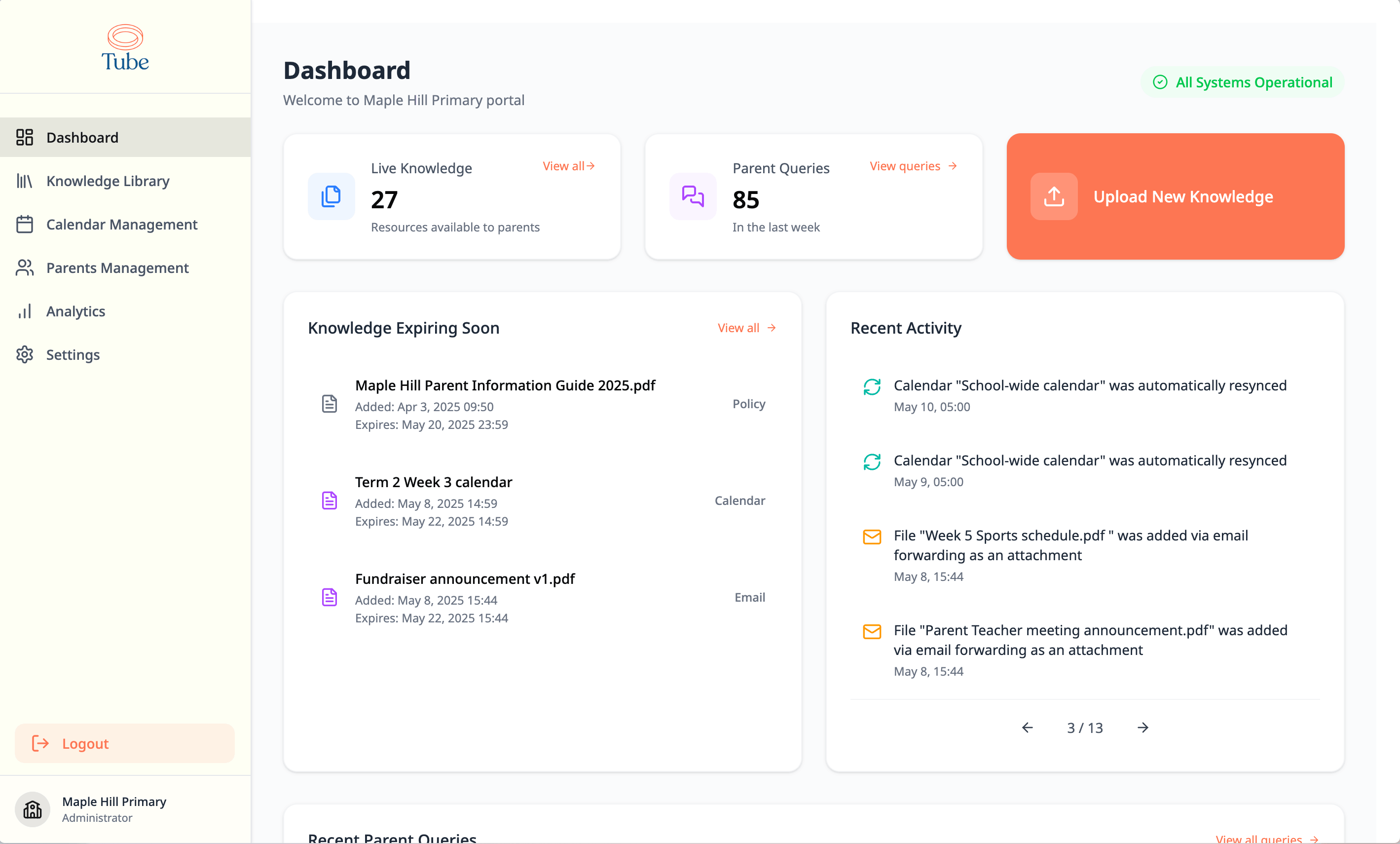The width and height of the screenshot is (1400, 844).
Task: Click the document icon for Term 2 Week 3 calendar
Action: (x=330, y=500)
